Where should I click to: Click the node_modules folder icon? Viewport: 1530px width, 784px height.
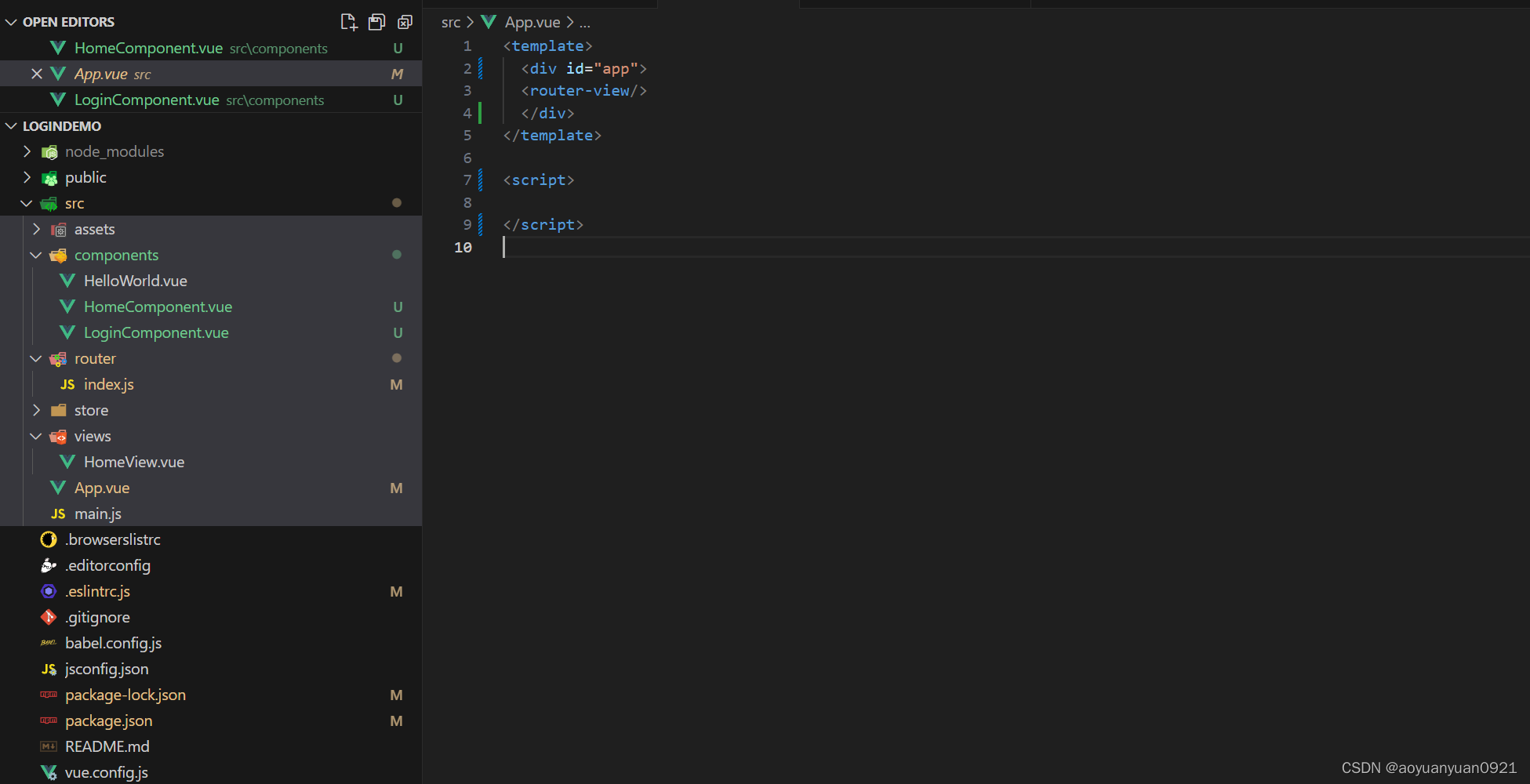49,152
